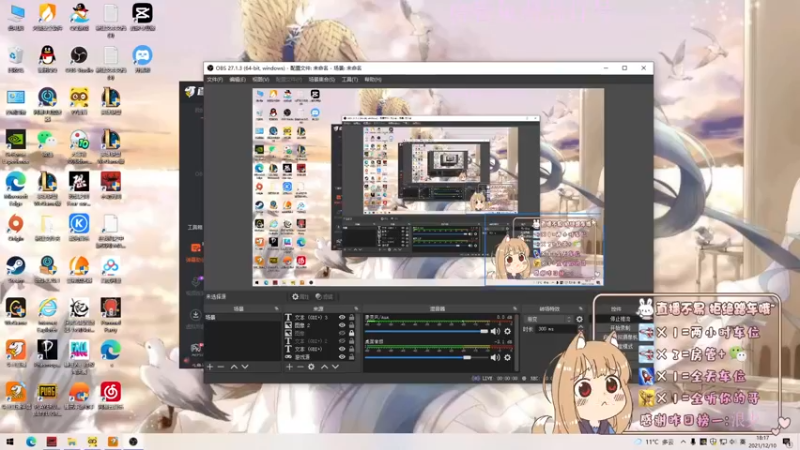Hide the 文本 (GDI+) 3 source

click(342, 317)
